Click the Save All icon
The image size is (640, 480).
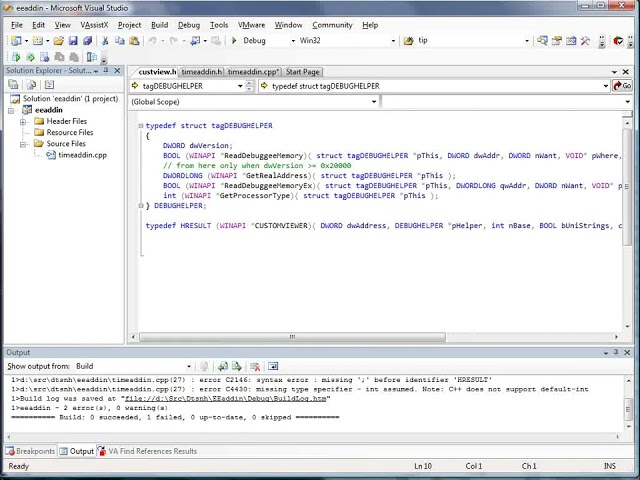87,41
